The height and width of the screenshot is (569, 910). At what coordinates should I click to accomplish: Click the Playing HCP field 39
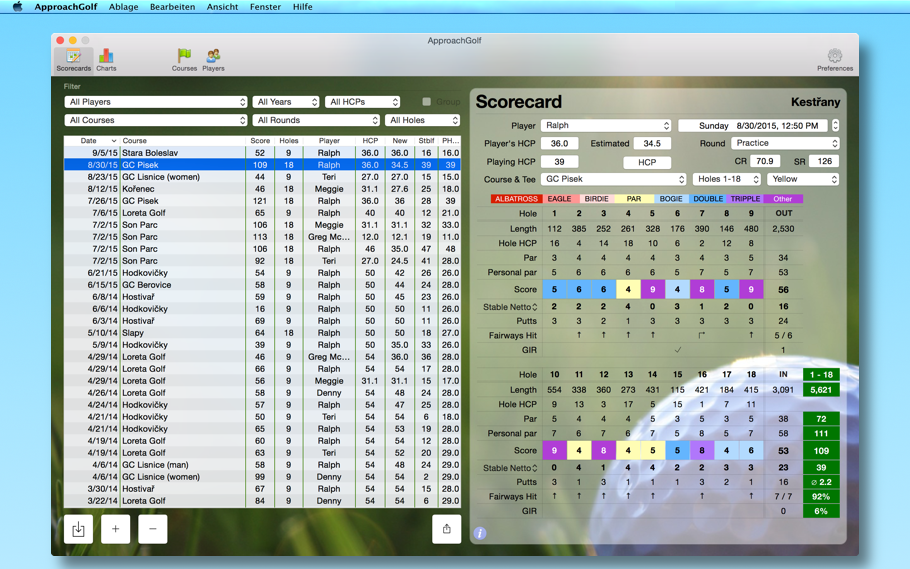pos(559,162)
